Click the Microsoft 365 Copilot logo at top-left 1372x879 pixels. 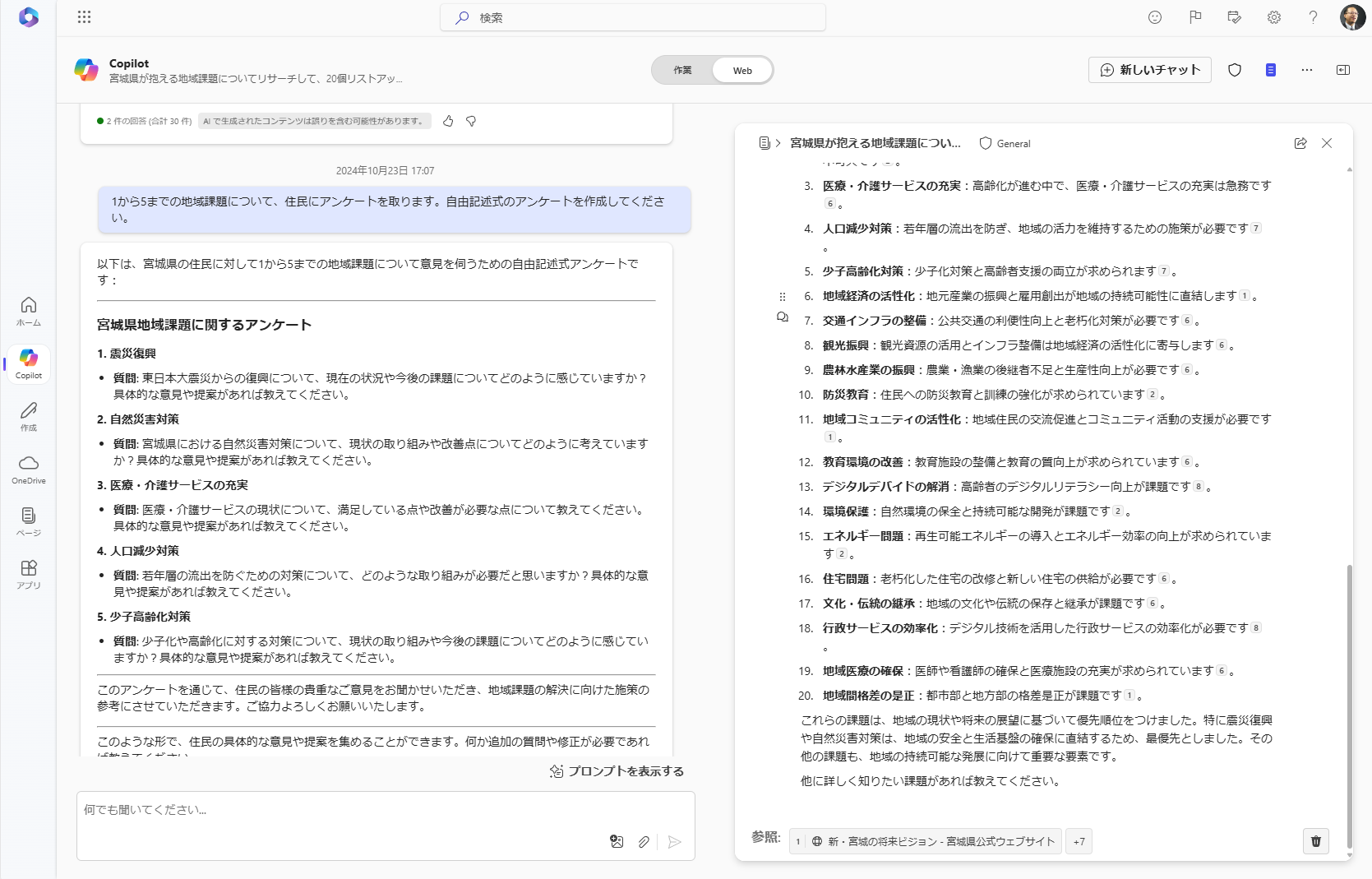pyautogui.click(x=29, y=17)
